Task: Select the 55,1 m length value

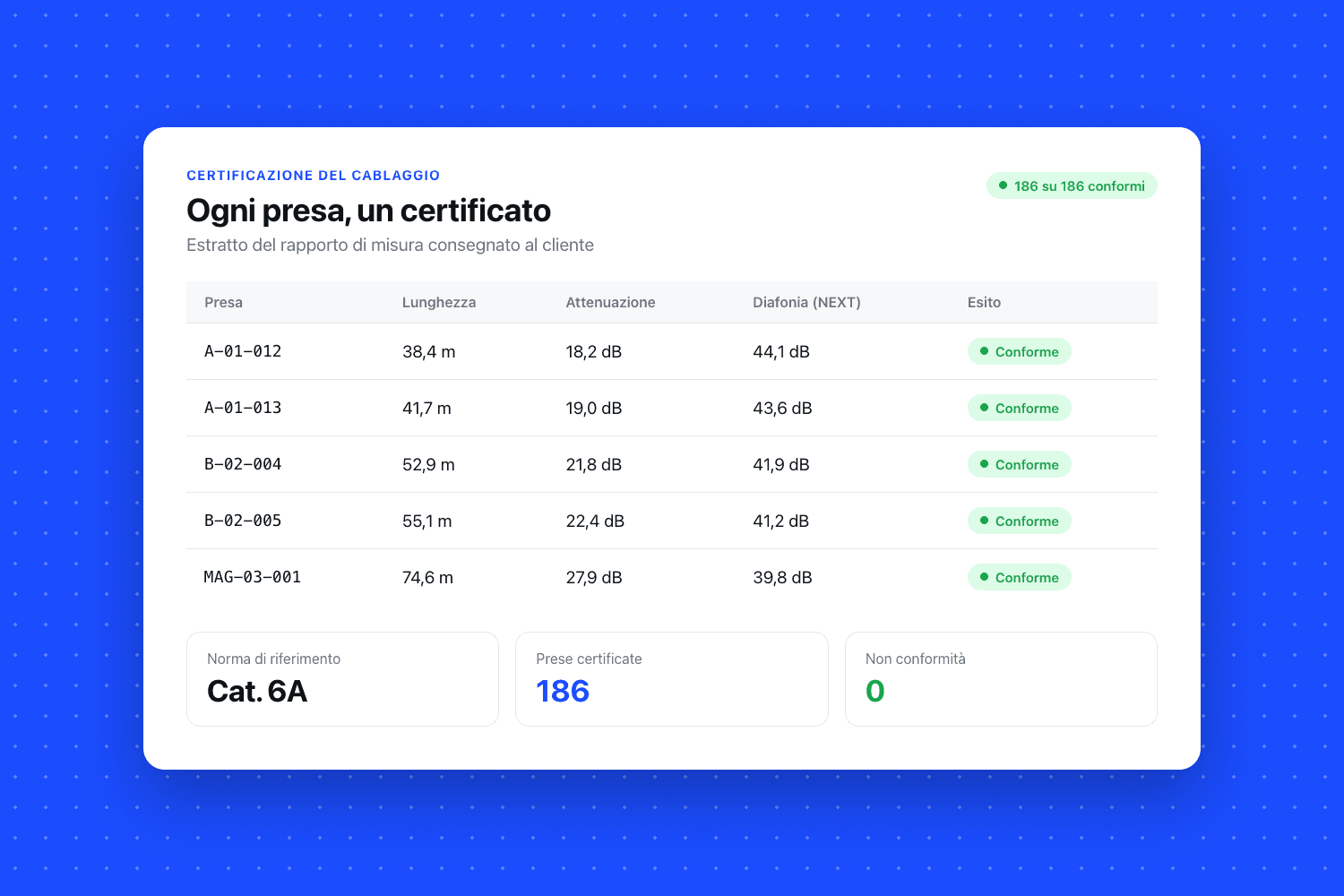Action: click(x=426, y=521)
